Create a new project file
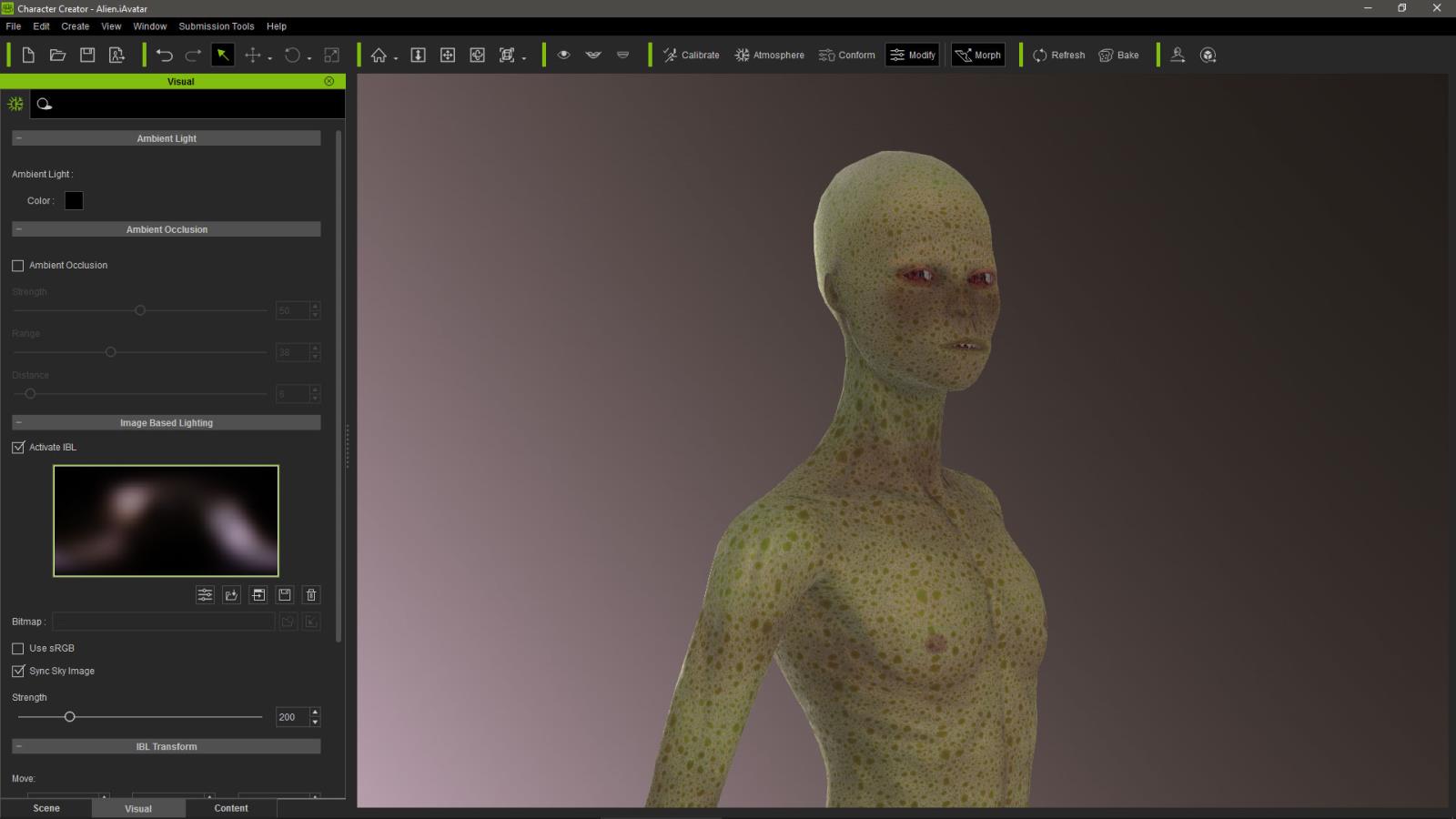Screen dimensions: 1456x819 (28, 55)
